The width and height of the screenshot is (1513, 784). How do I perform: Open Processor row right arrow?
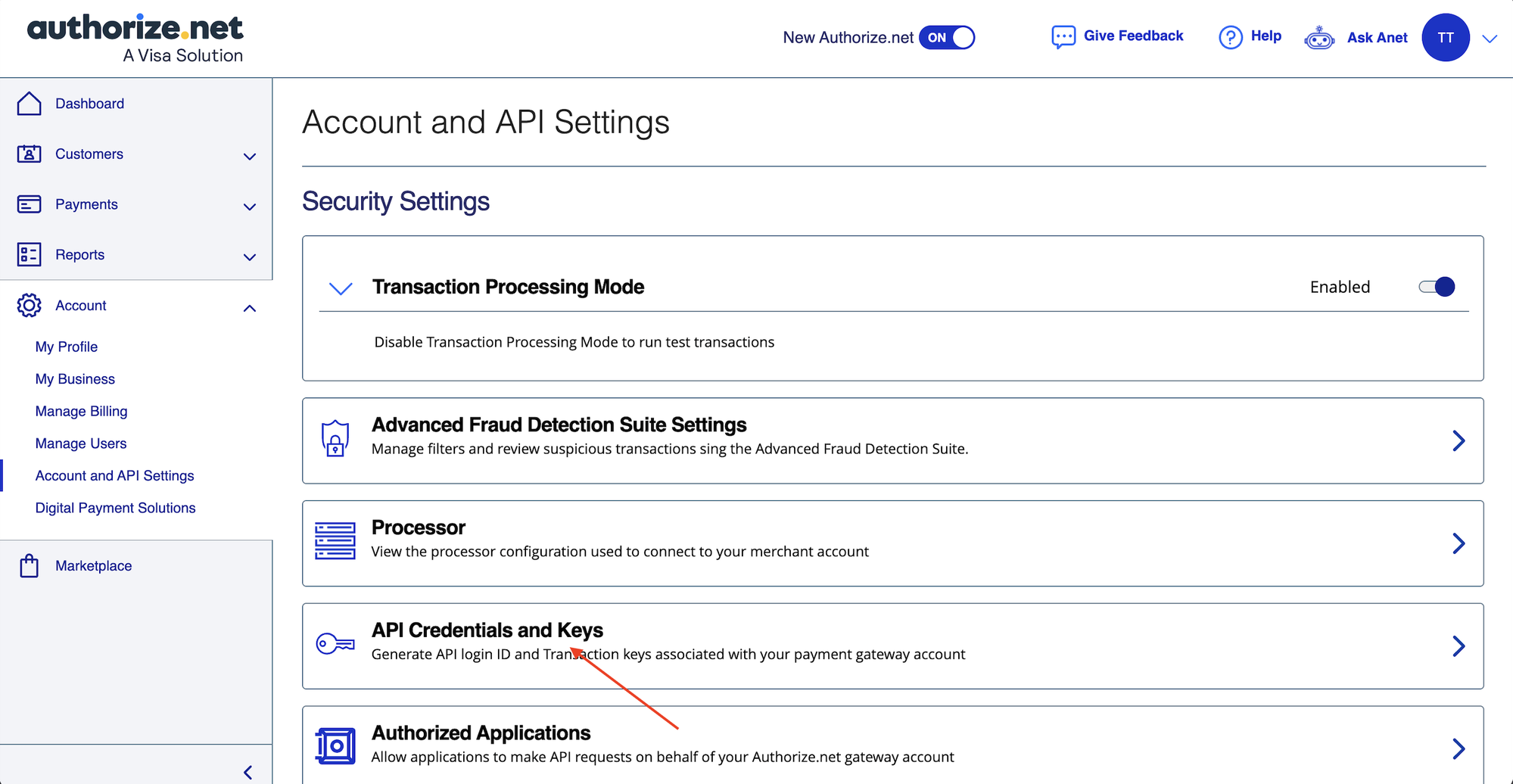coord(1459,543)
